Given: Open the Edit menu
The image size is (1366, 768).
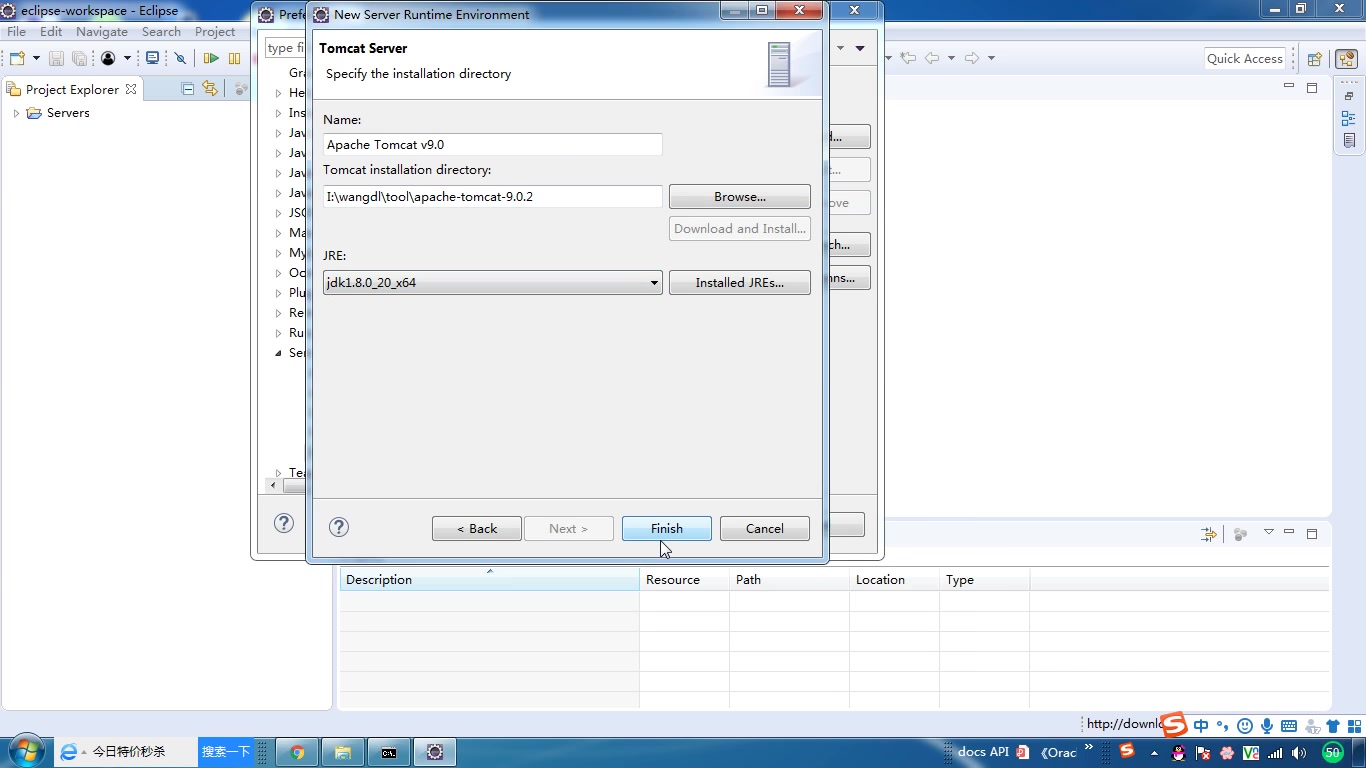Looking at the screenshot, I should pyautogui.click(x=51, y=32).
